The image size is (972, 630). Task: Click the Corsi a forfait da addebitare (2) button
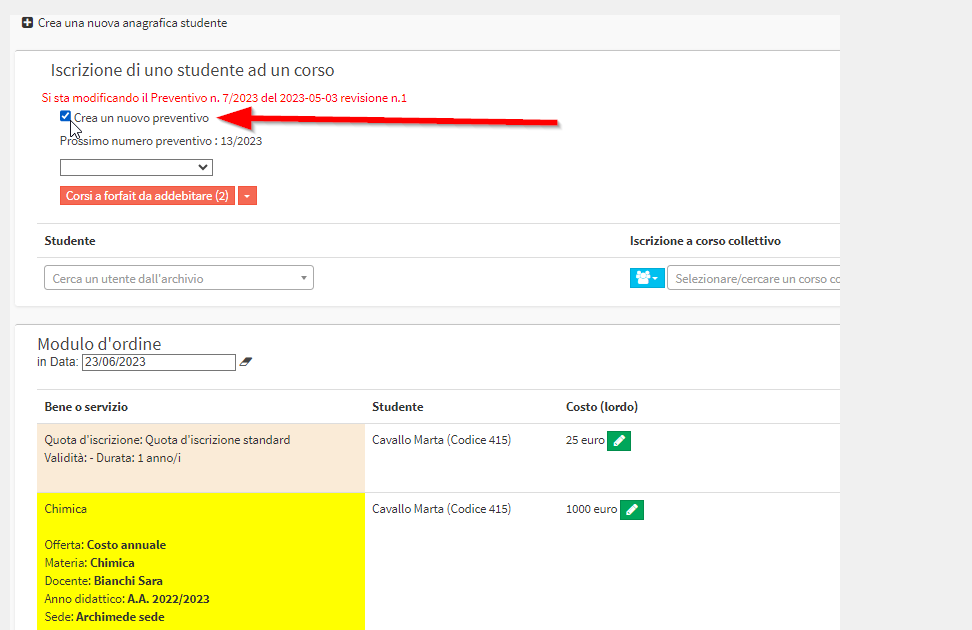[x=148, y=196]
